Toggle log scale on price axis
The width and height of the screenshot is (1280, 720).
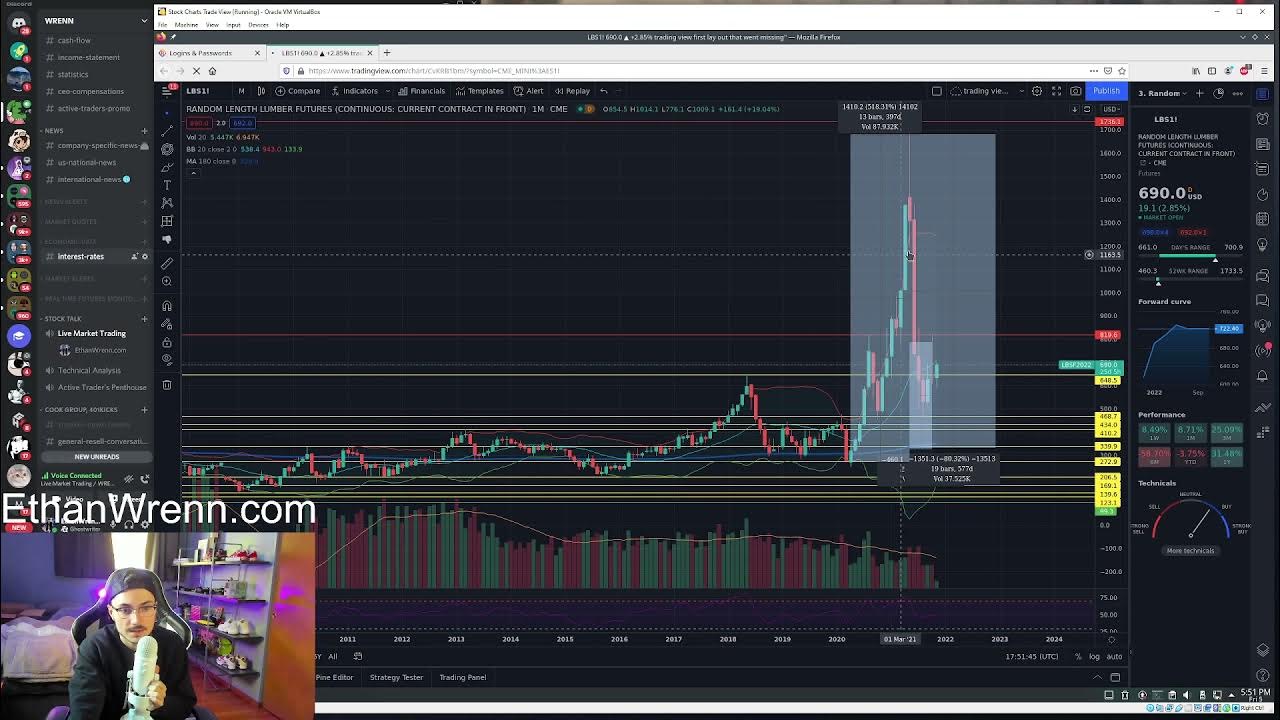(x=1094, y=656)
